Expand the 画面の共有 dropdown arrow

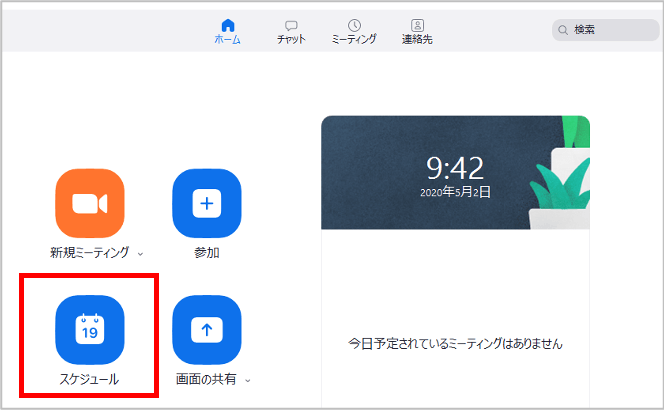247,380
